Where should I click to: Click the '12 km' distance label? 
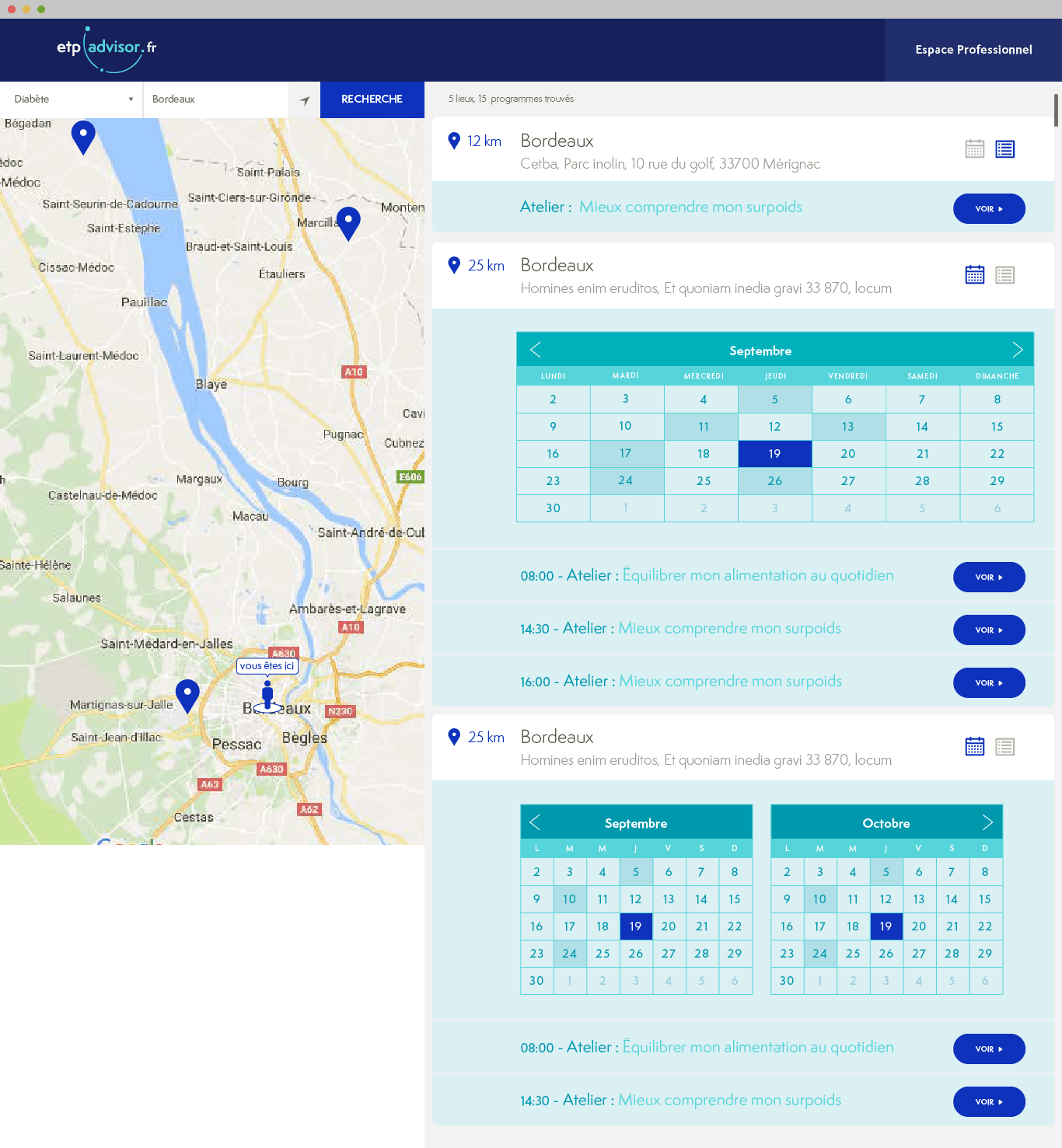pyautogui.click(x=484, y=141)
